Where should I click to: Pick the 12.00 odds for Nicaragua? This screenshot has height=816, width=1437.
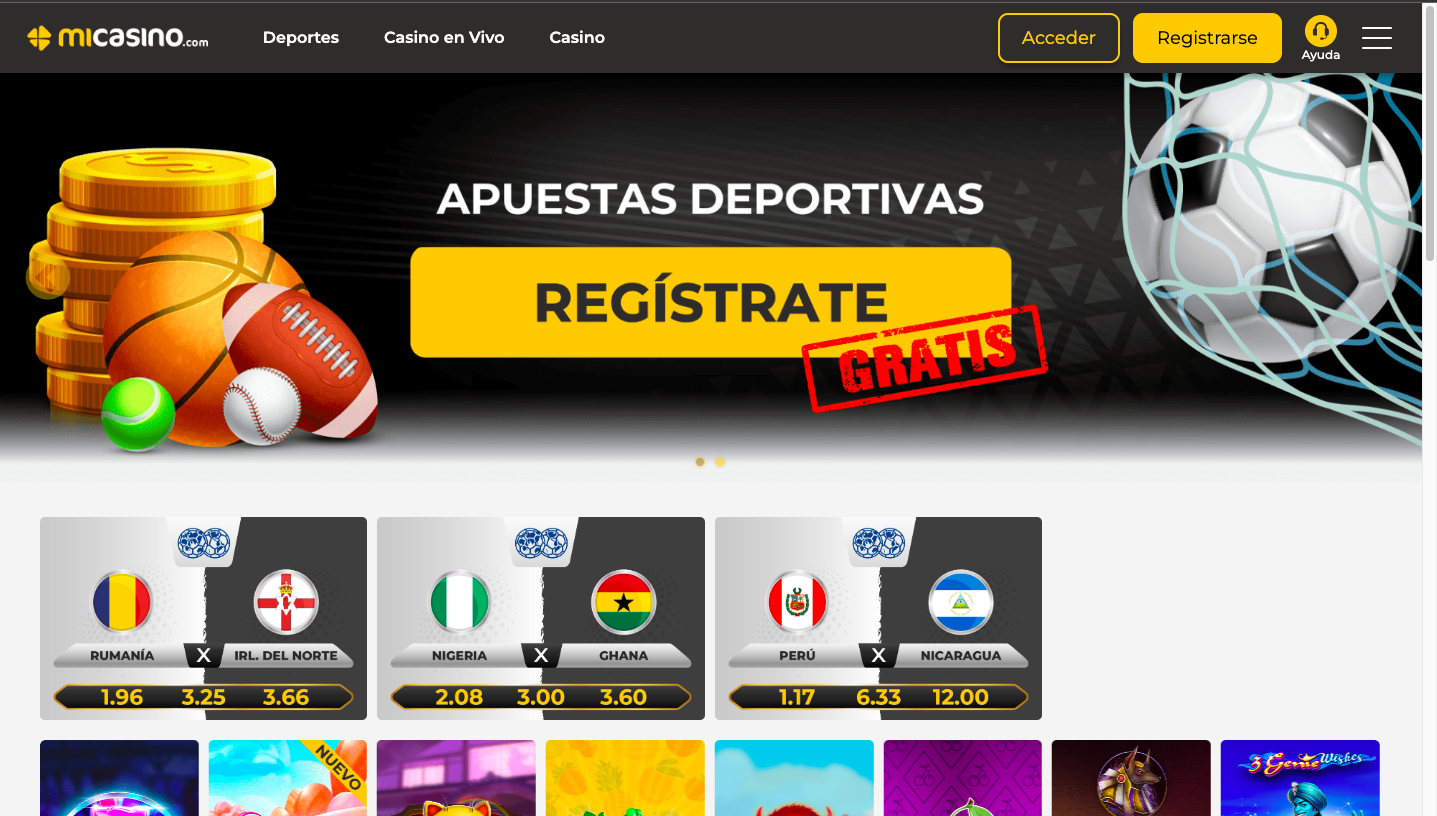coord(960,697)
